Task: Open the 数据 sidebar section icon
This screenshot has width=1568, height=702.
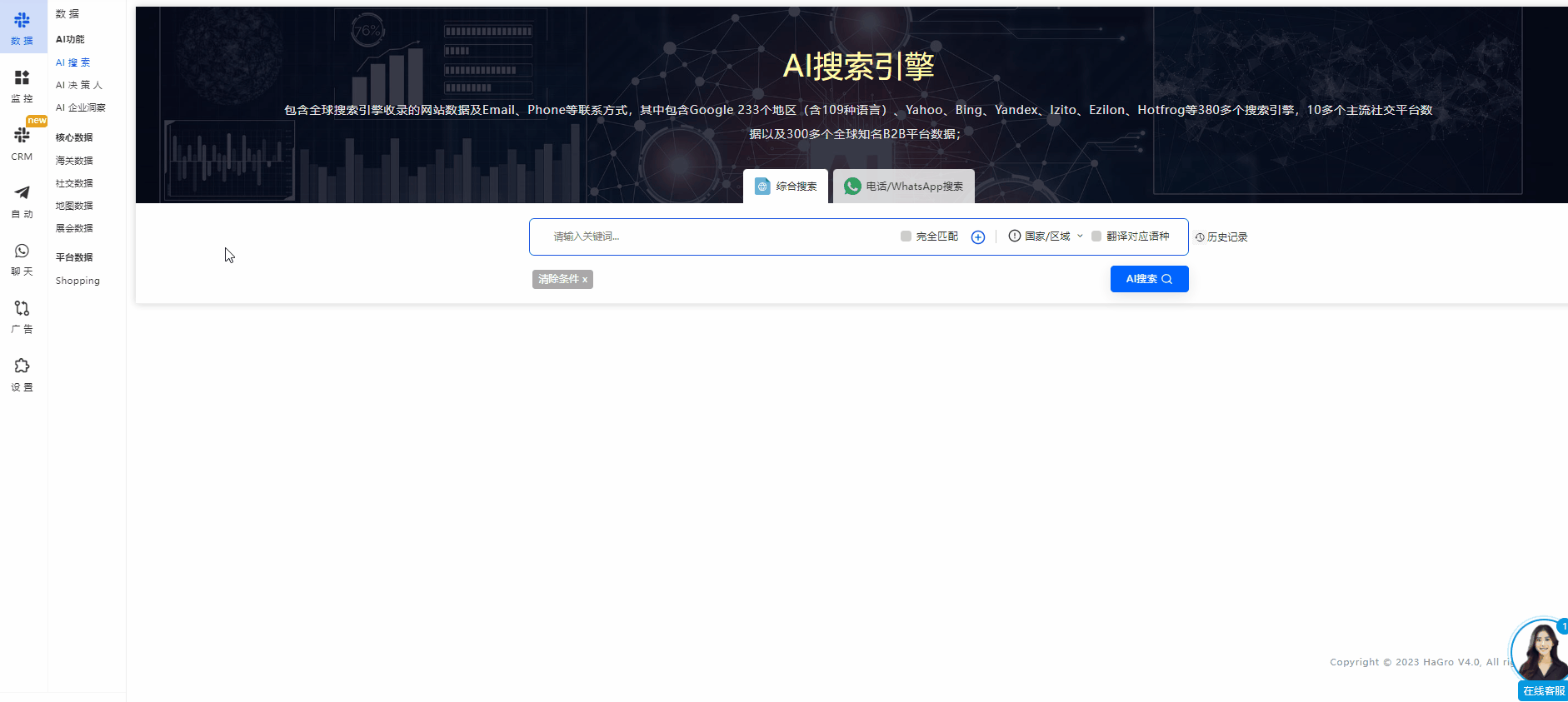Action: tap(22, 20)
